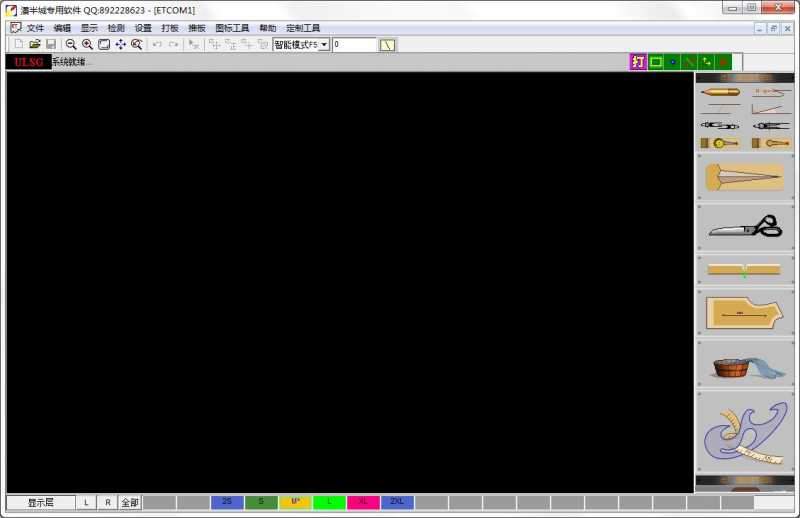
Task: Select the pattern piece grainline tool
Action: coord(745,313)
